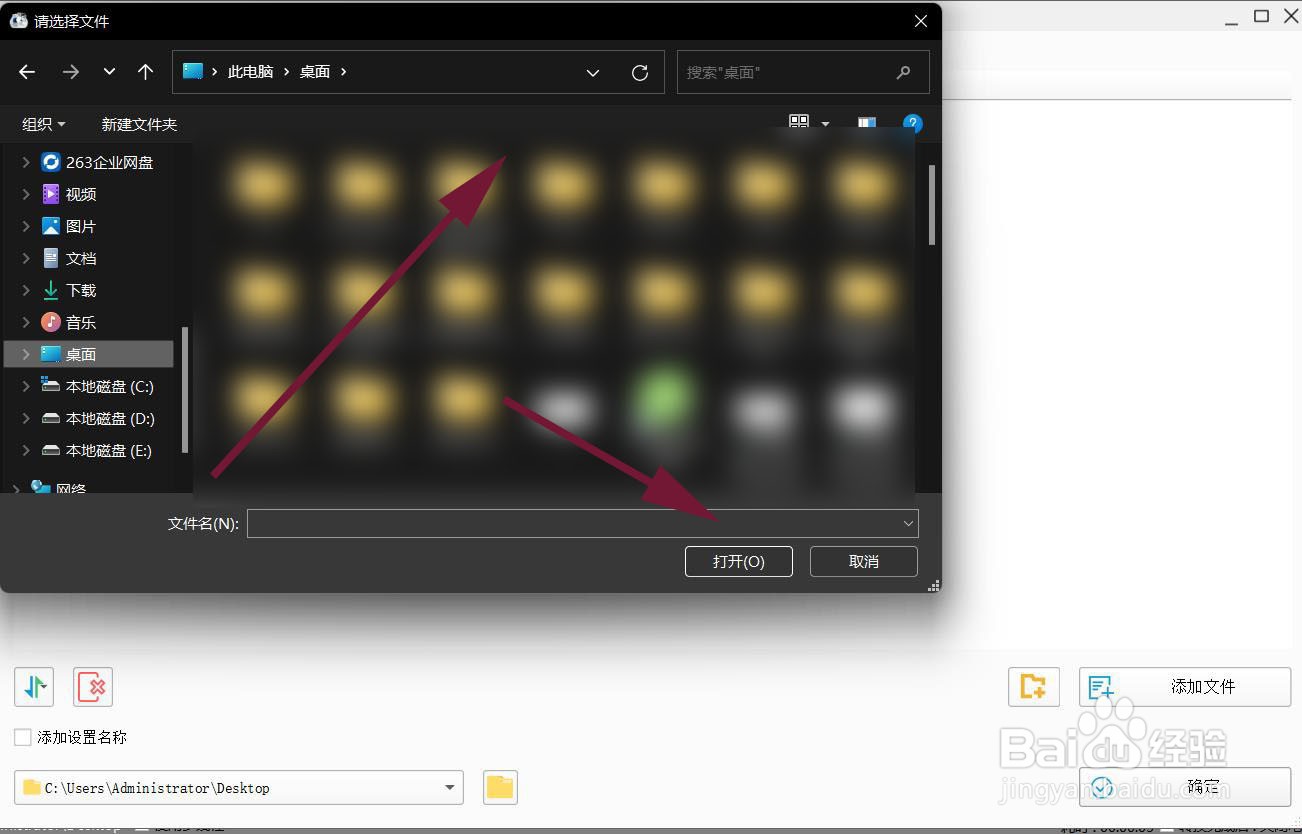Click the file name input field

click(573, 523)
